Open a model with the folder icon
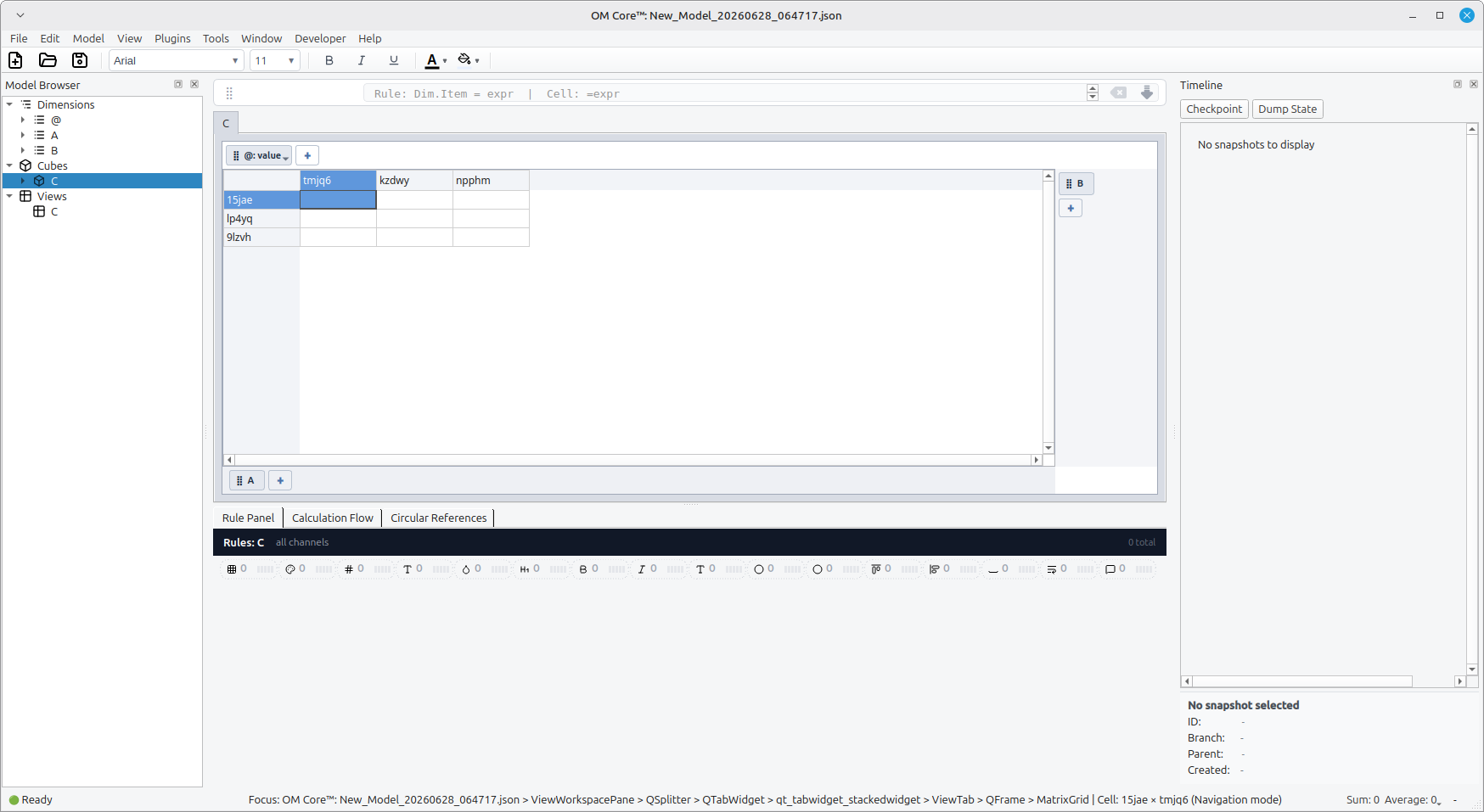1484x812 pixels. [x=48, y=60]
